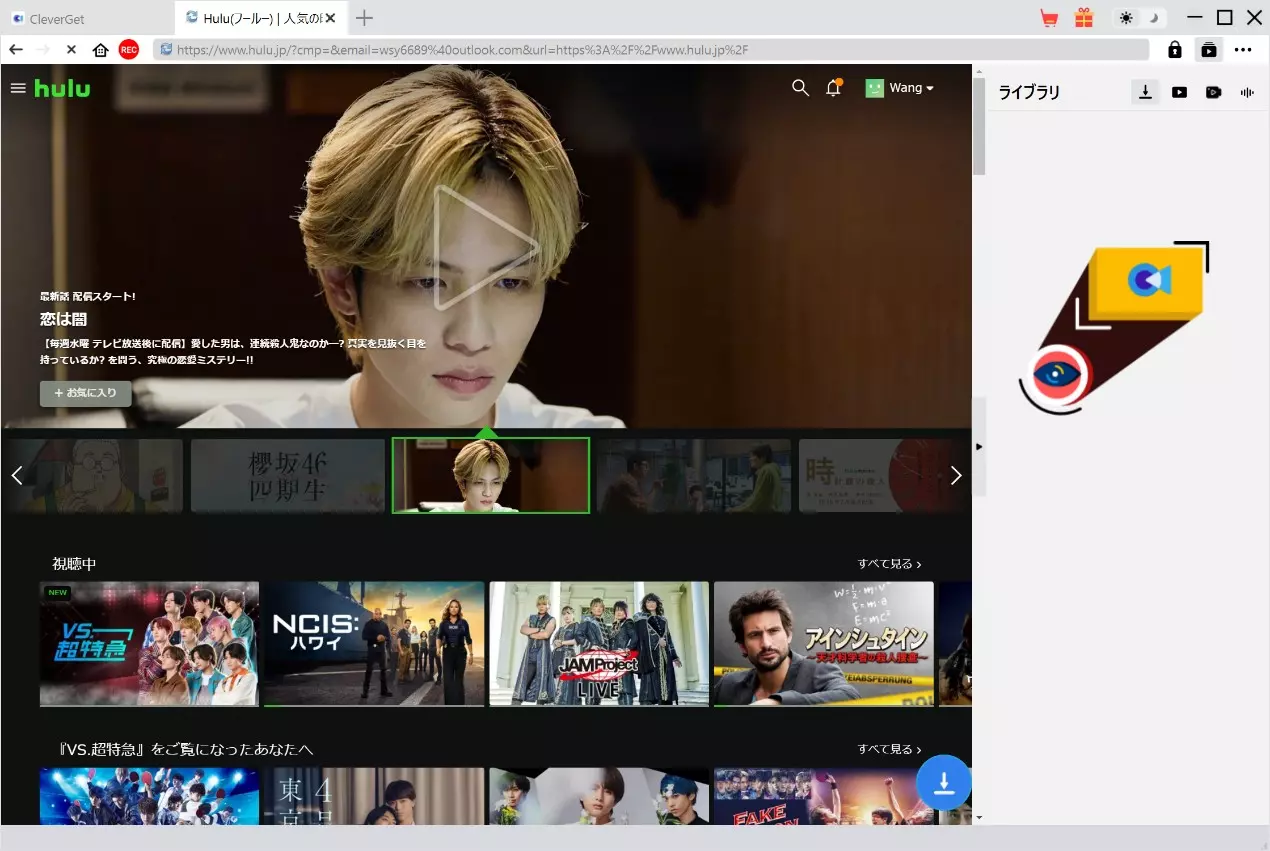The image size is (1270, 851).
Task: Open the three-dots more menu
Action: (1243, 49)
